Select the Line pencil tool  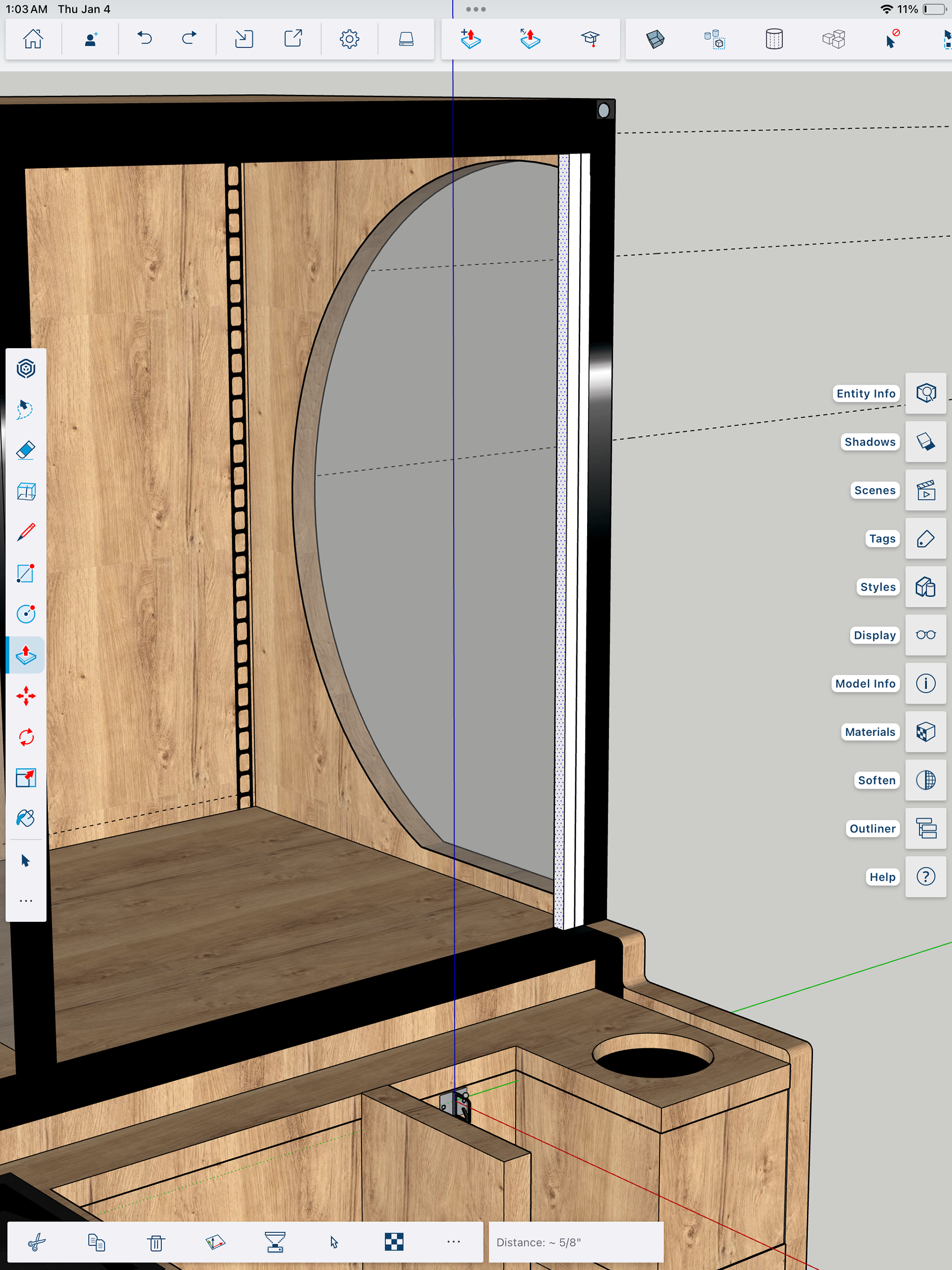tap(26, 532)
